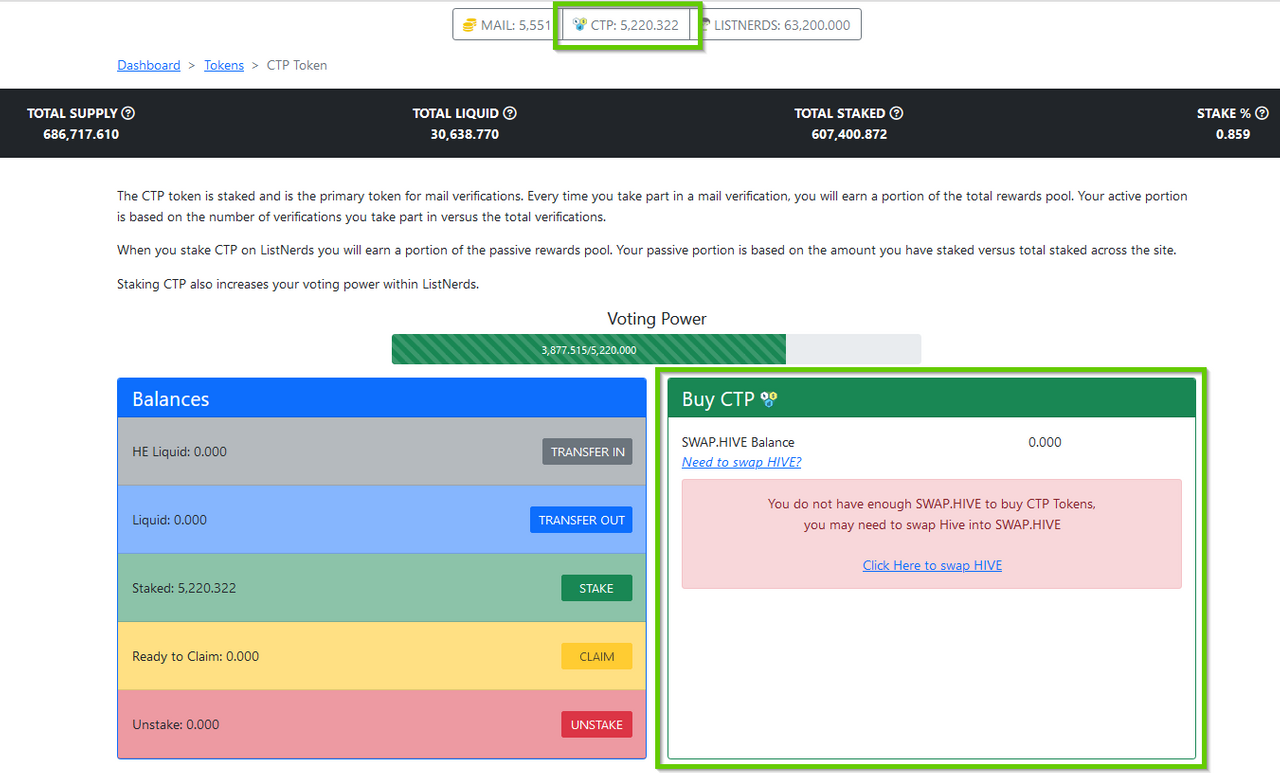Viewport: 1280px width, 773px height.
Task: Select the 'Staked: 5,220.322' text
Action: 184,588
